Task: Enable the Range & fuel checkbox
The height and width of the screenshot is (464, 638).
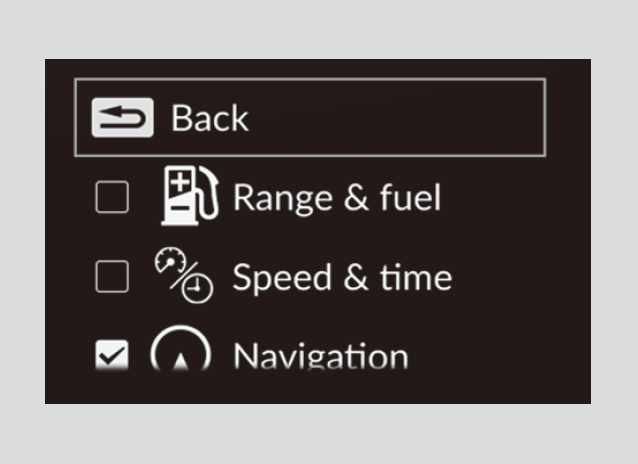Action: pyautogui.click(x=111, y=198)
